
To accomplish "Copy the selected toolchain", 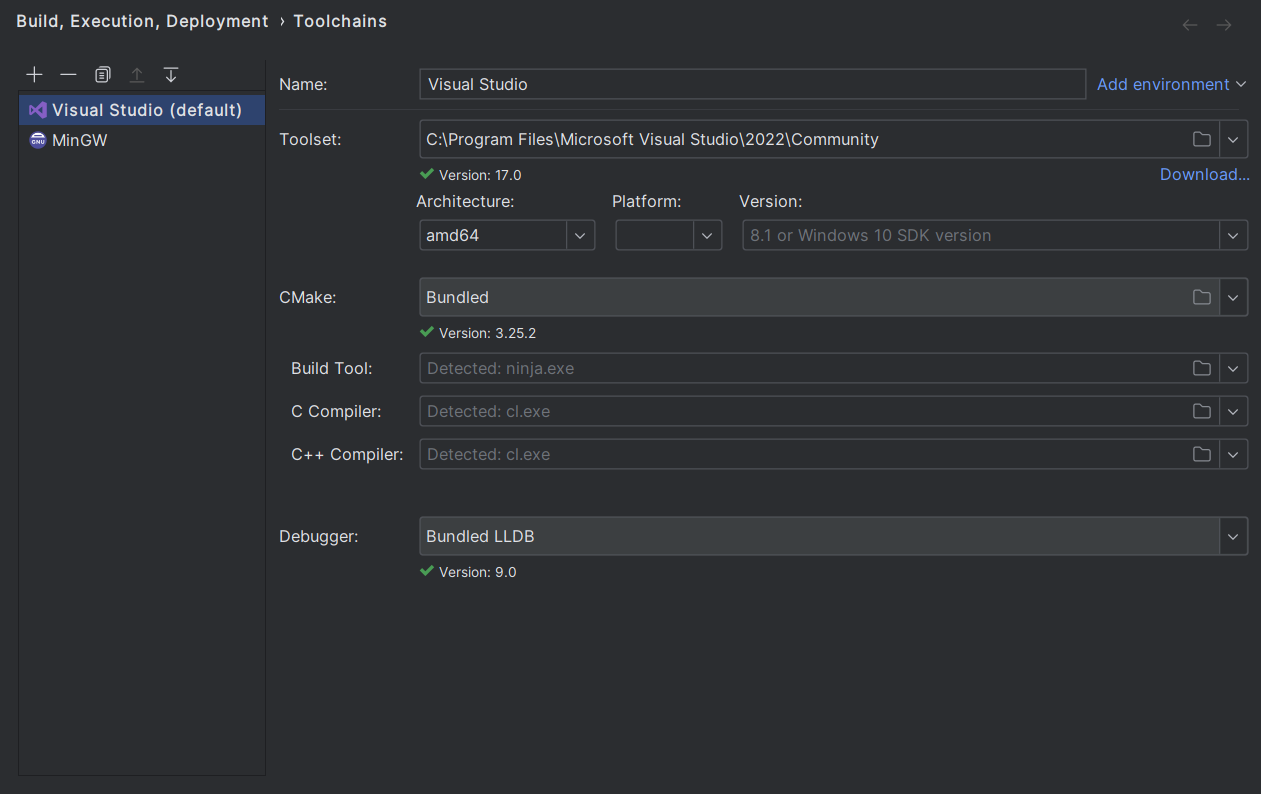I will pyautogui.click(x=102, y=75).
